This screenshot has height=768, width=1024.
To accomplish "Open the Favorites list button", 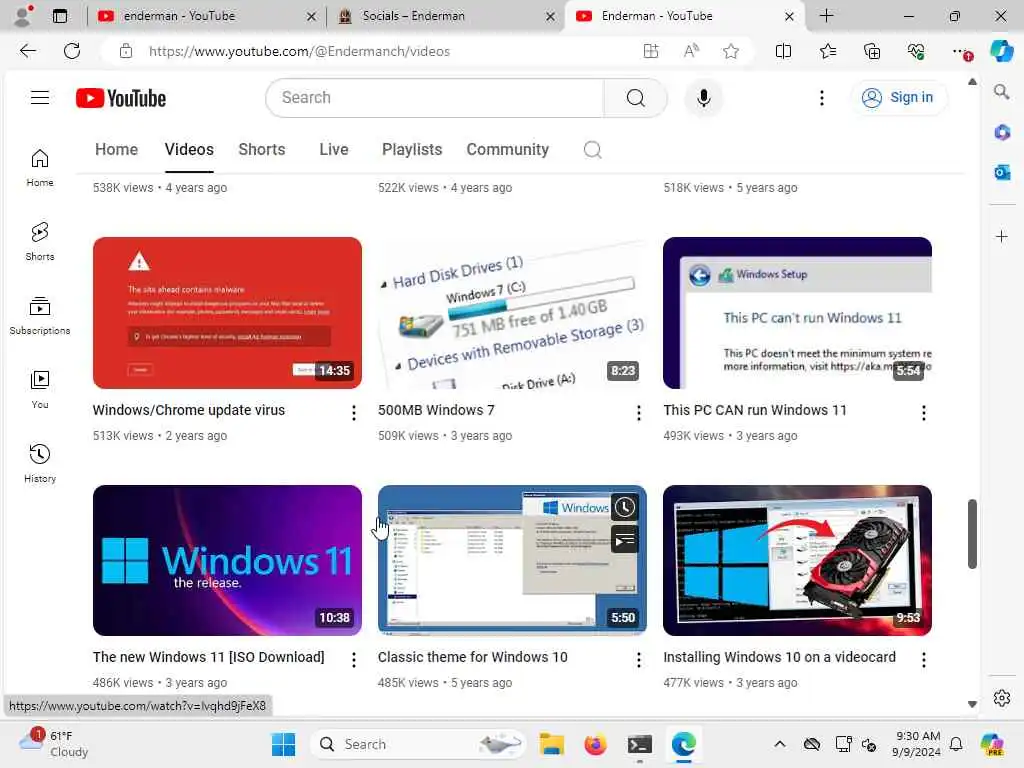I will click(x=827, y=51).
